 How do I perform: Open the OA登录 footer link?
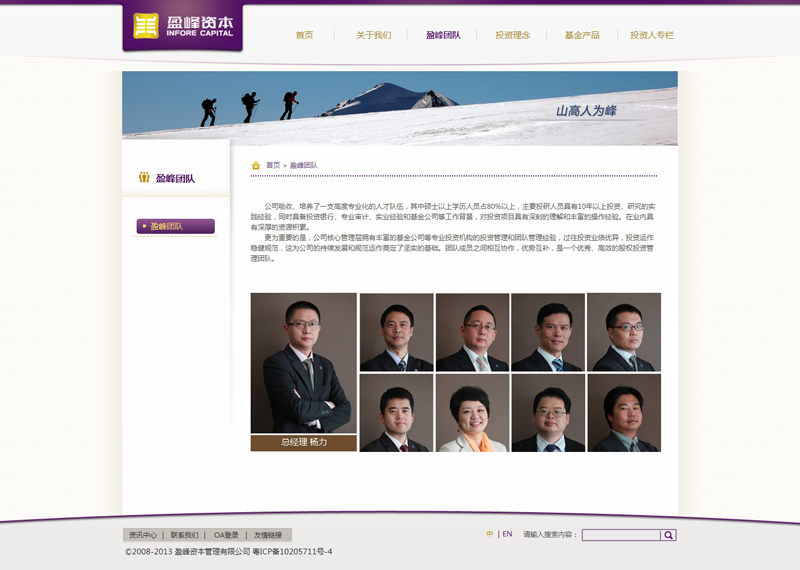pyautogui.click(x=226, y=535)
